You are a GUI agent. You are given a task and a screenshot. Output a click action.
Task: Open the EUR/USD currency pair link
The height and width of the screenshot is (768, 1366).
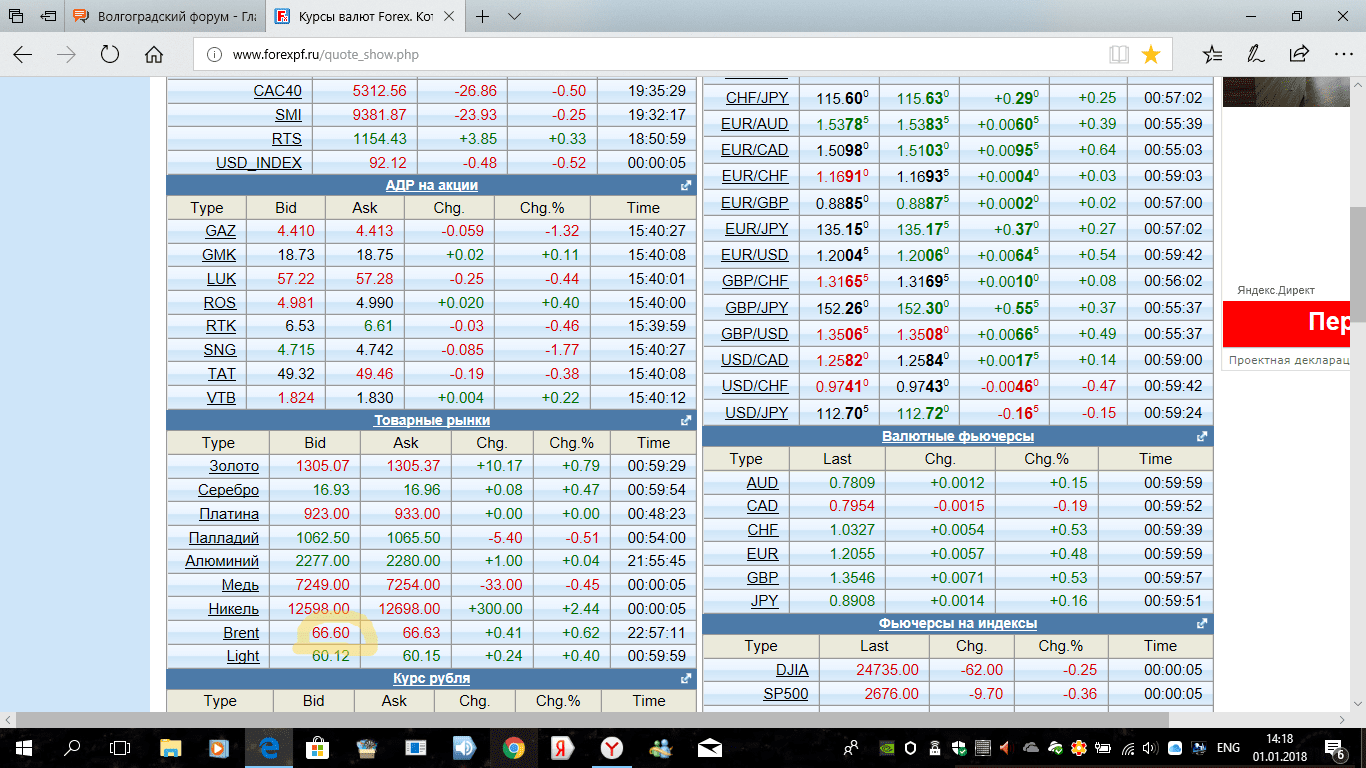tap(755, 255)
